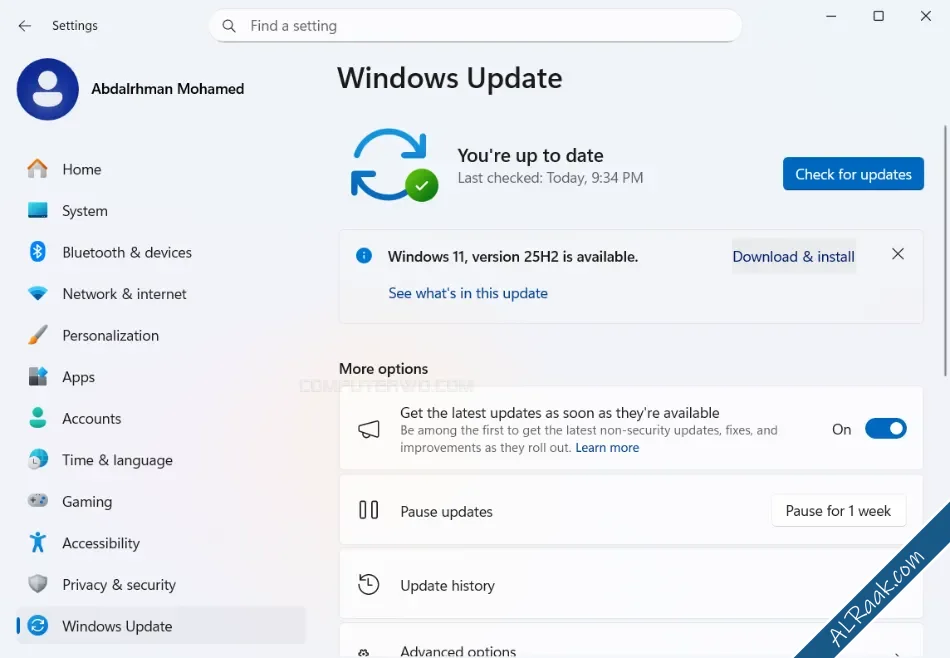Dismiss the 25H2 available notice
This screenshot has width=950, height=658.
[x=898, y=254]
